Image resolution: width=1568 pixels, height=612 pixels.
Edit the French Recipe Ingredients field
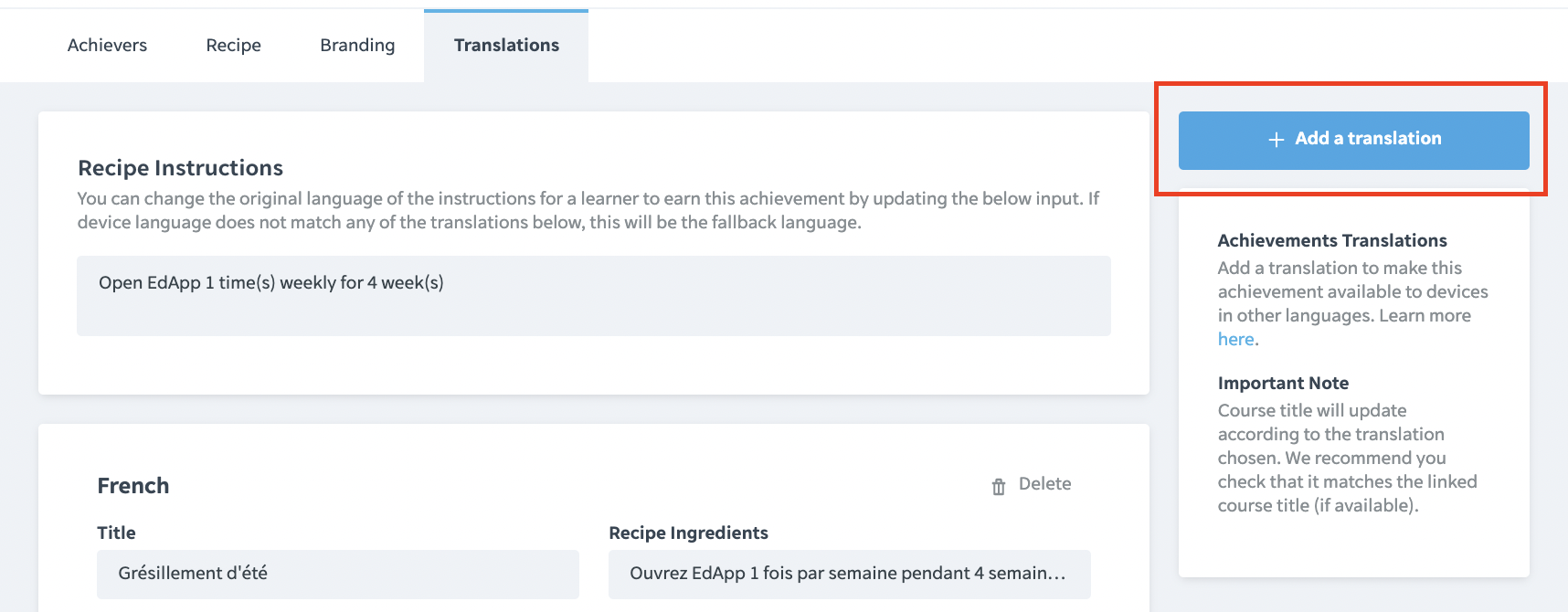tap(849, 574)
